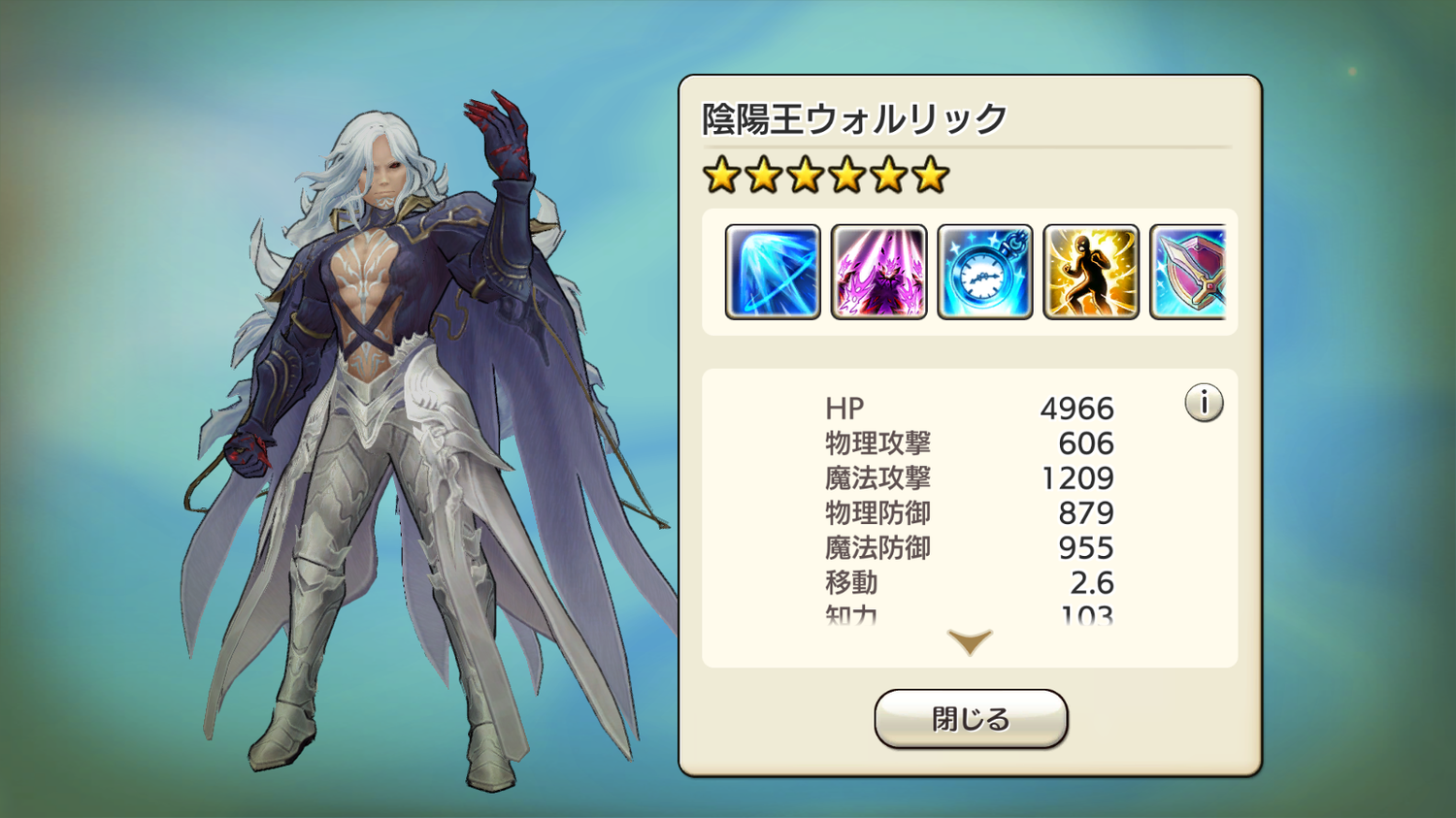Expand stats list with down arrow
The width and height of the screenshot is (1456, 818).
click(970, 641)
